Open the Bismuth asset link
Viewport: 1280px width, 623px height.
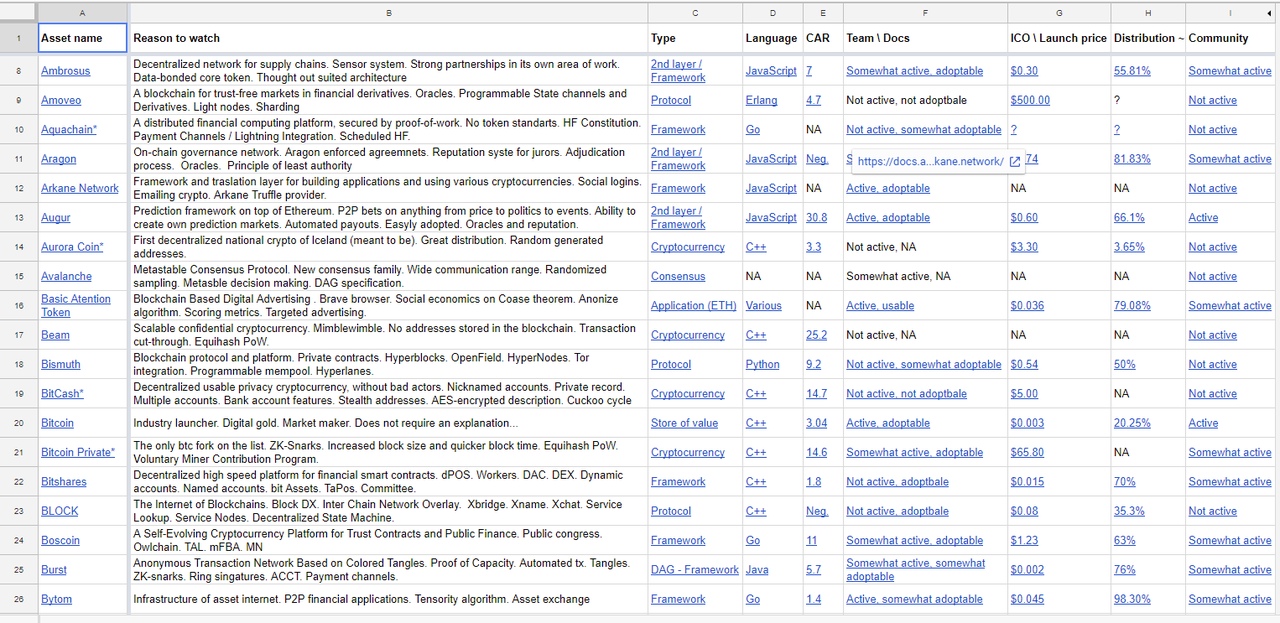(x=60, y=364)
